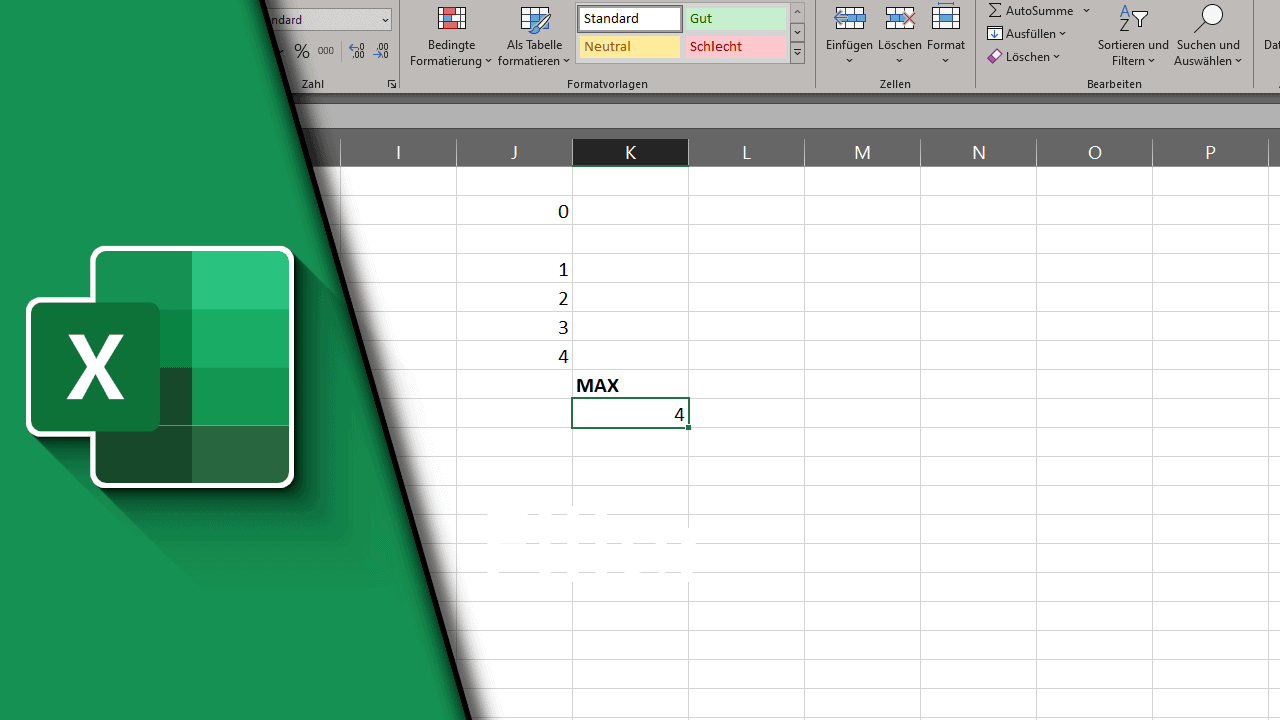Select cell in column J containing 3

[x=514, y=327]
